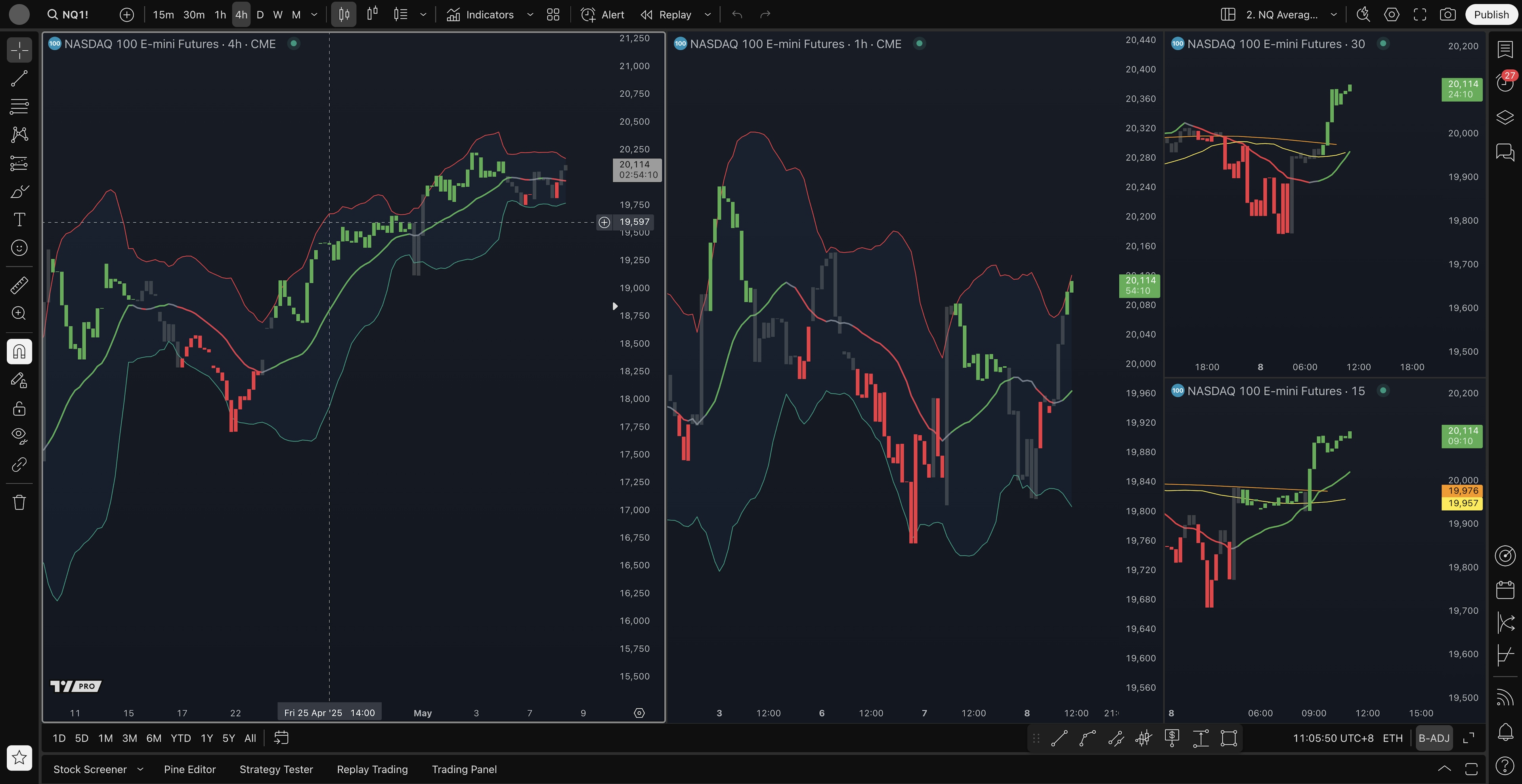Expand the Stock Screener dropdown arrow
Viewport: 1522px width, 784px height.
pyautogui.click(x=140, y=769)
